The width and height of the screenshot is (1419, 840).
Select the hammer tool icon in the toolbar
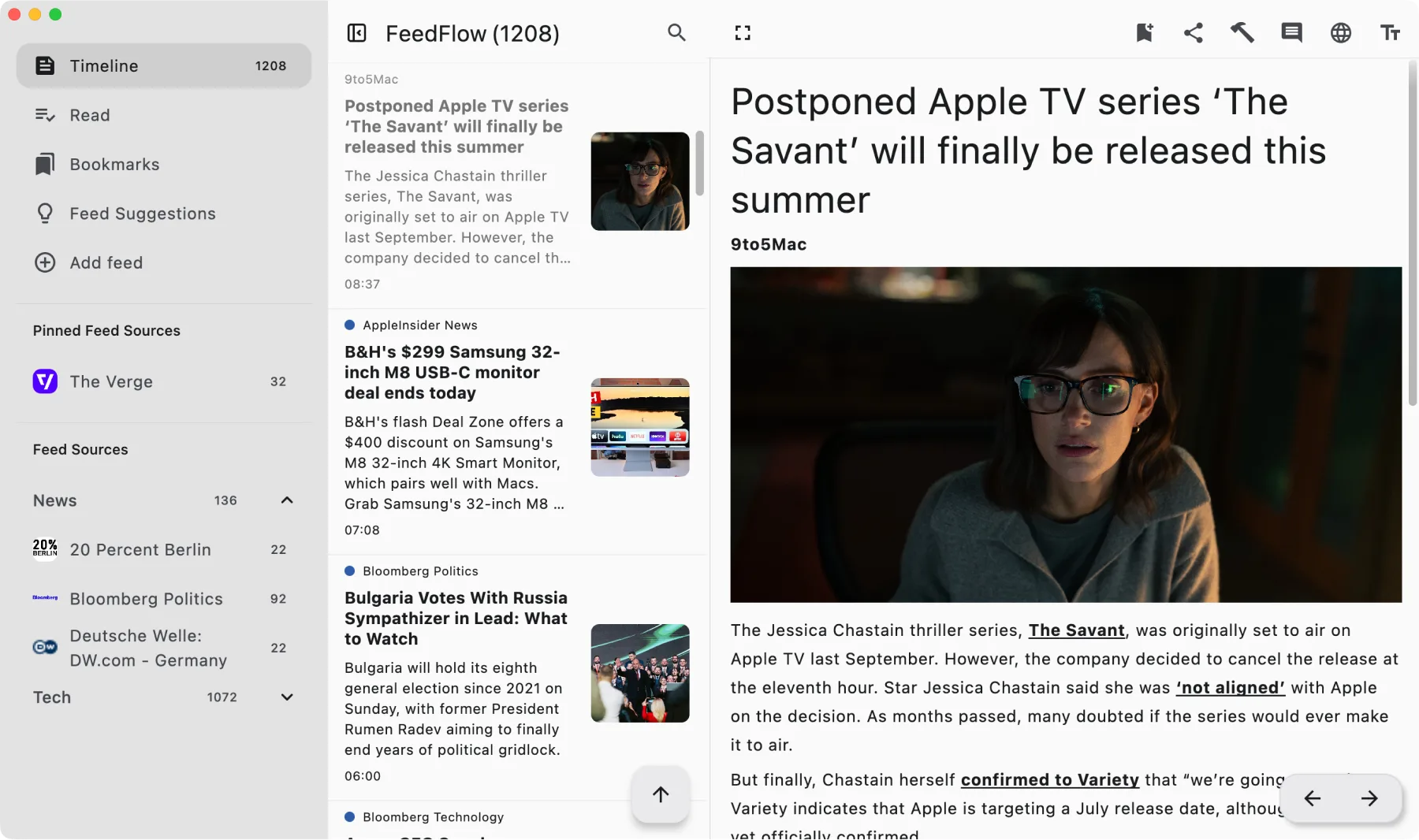coord(1242,32)
